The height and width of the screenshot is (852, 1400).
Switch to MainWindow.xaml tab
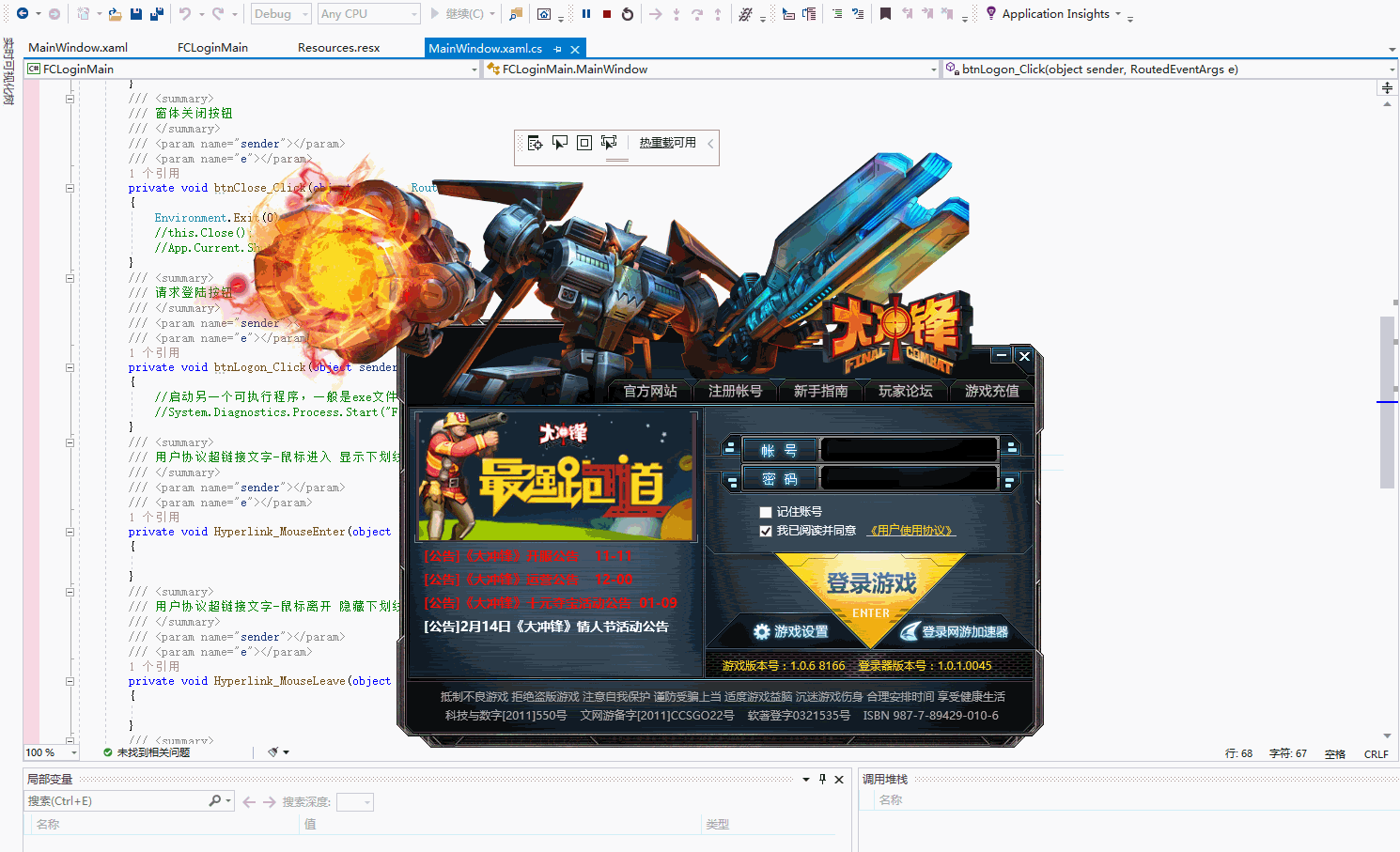point(78,48)
